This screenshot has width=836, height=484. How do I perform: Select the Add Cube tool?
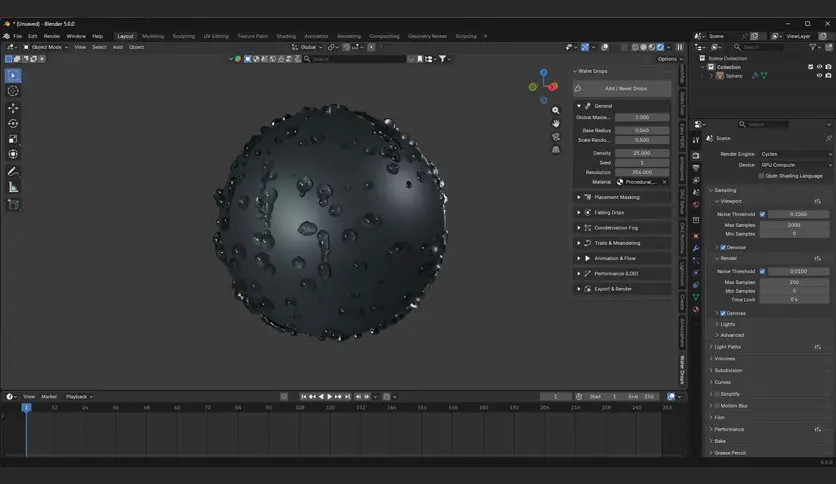click(x=13, y=204)
